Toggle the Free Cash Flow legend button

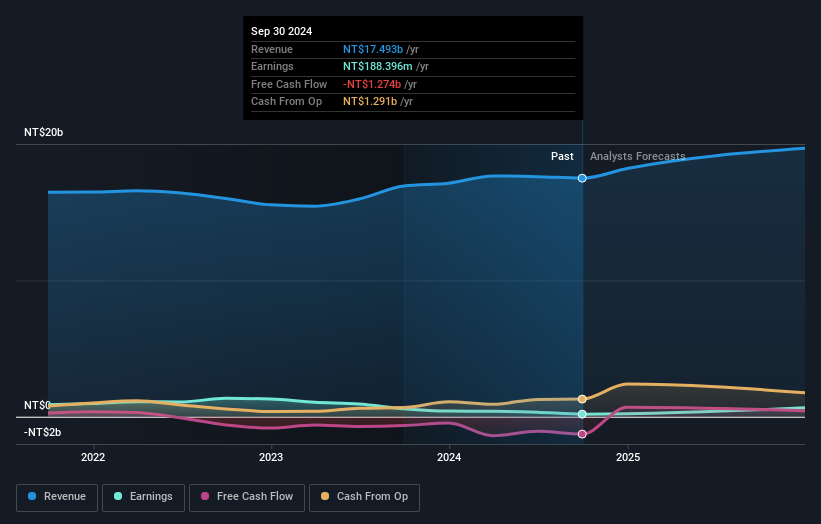point(247,497)
